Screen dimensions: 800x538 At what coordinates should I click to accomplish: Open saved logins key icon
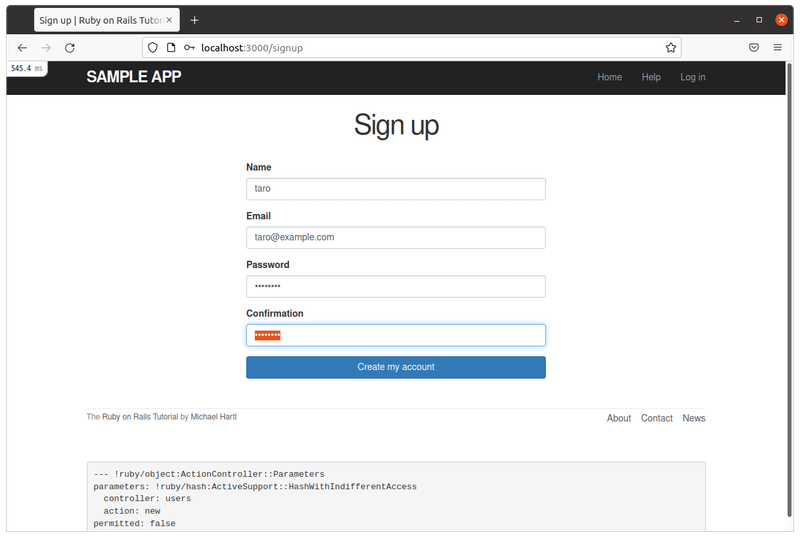(x=189, y=47)
